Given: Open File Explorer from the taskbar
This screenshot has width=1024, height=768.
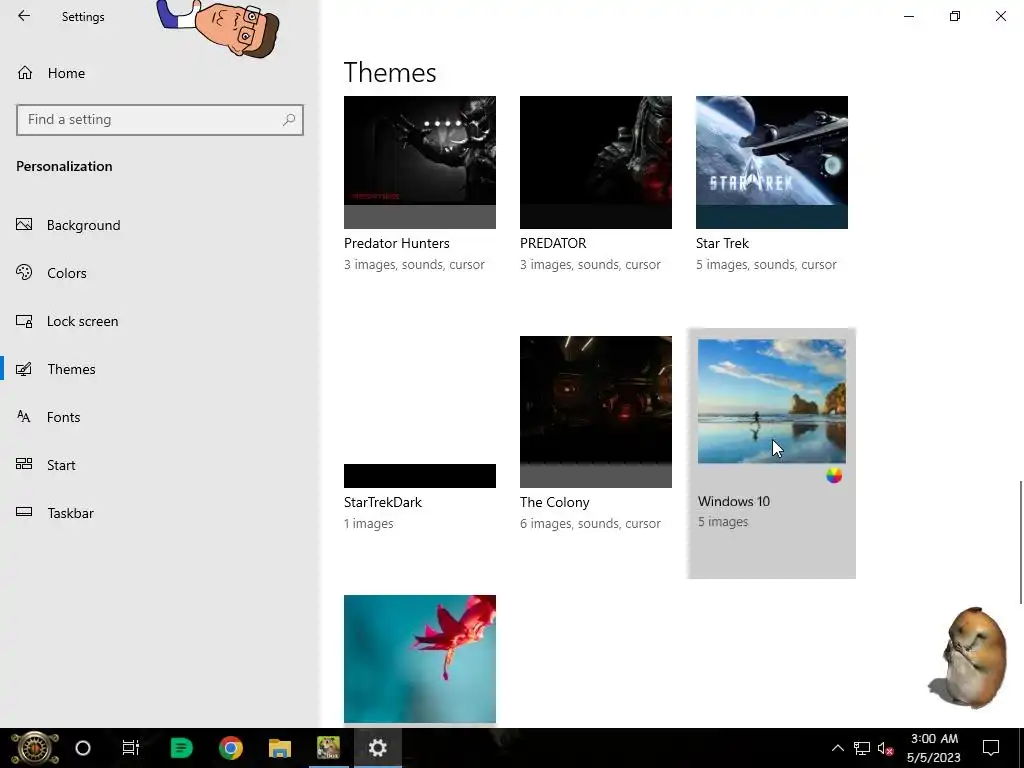Looking at the screenshot, I should pos(280,748).
